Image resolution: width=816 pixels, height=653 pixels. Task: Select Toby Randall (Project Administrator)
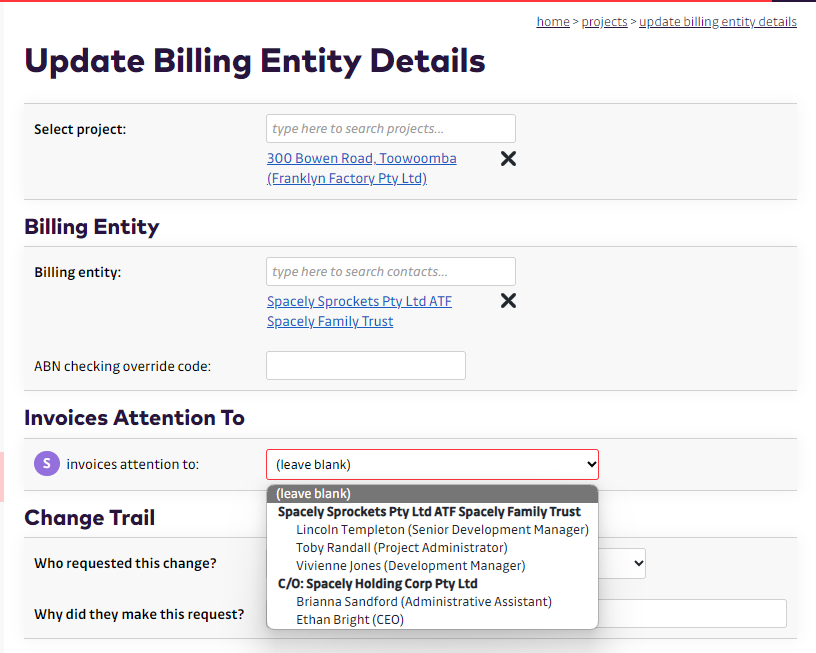click(402, 547)
